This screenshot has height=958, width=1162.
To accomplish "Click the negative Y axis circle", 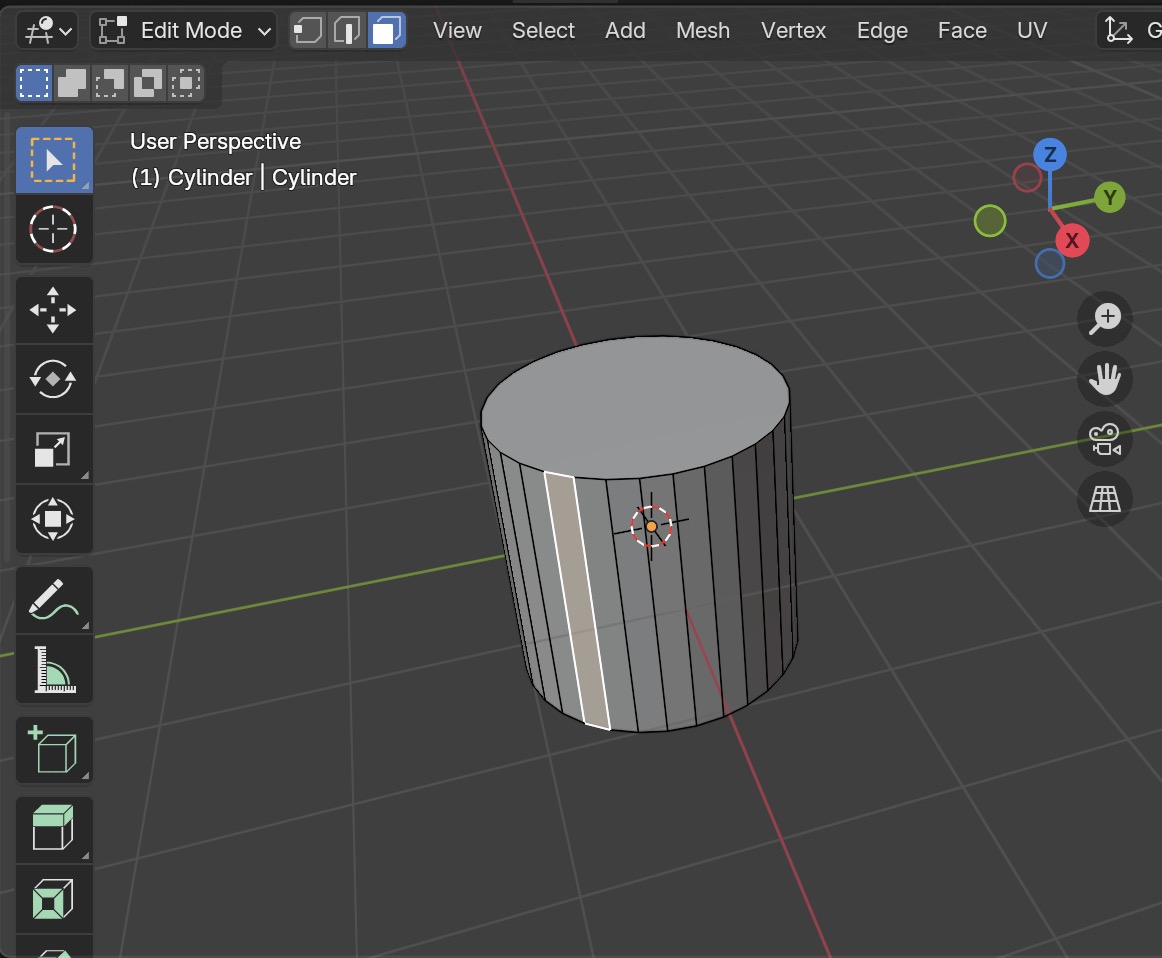I will [990, 221].
